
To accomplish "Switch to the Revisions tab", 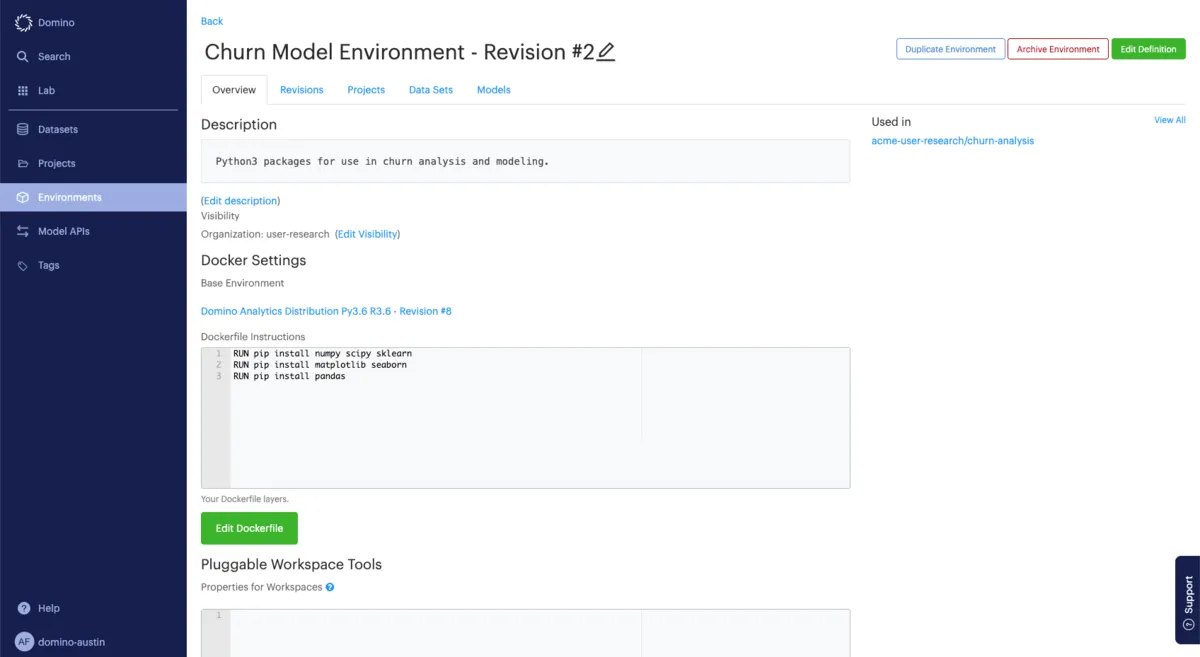I will point(301,90).
